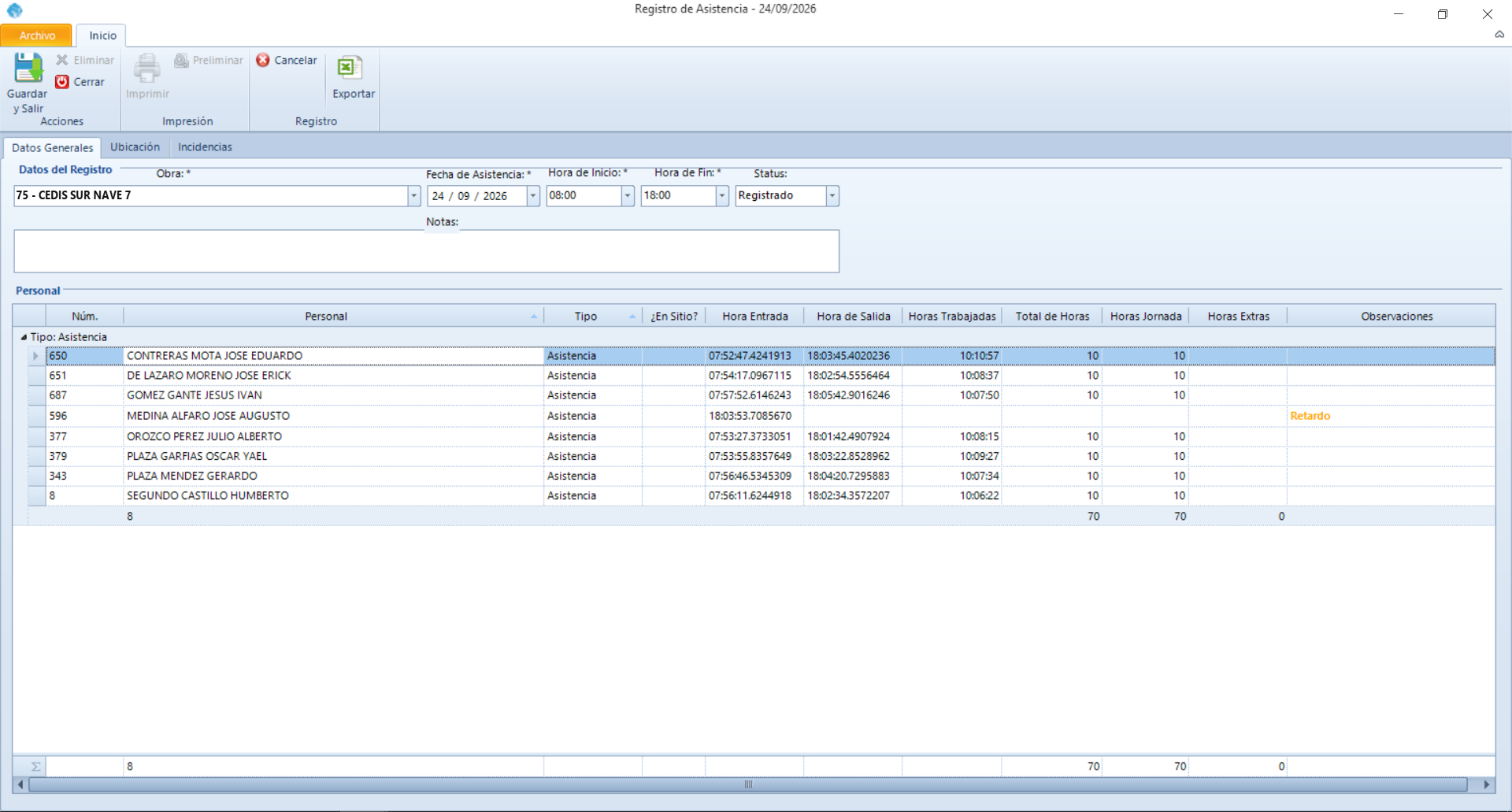Collapse the ribbon with the top-right arrow
This screenshot has height=812, width=1512.
pyautogui.click(x=1499, y=35)
